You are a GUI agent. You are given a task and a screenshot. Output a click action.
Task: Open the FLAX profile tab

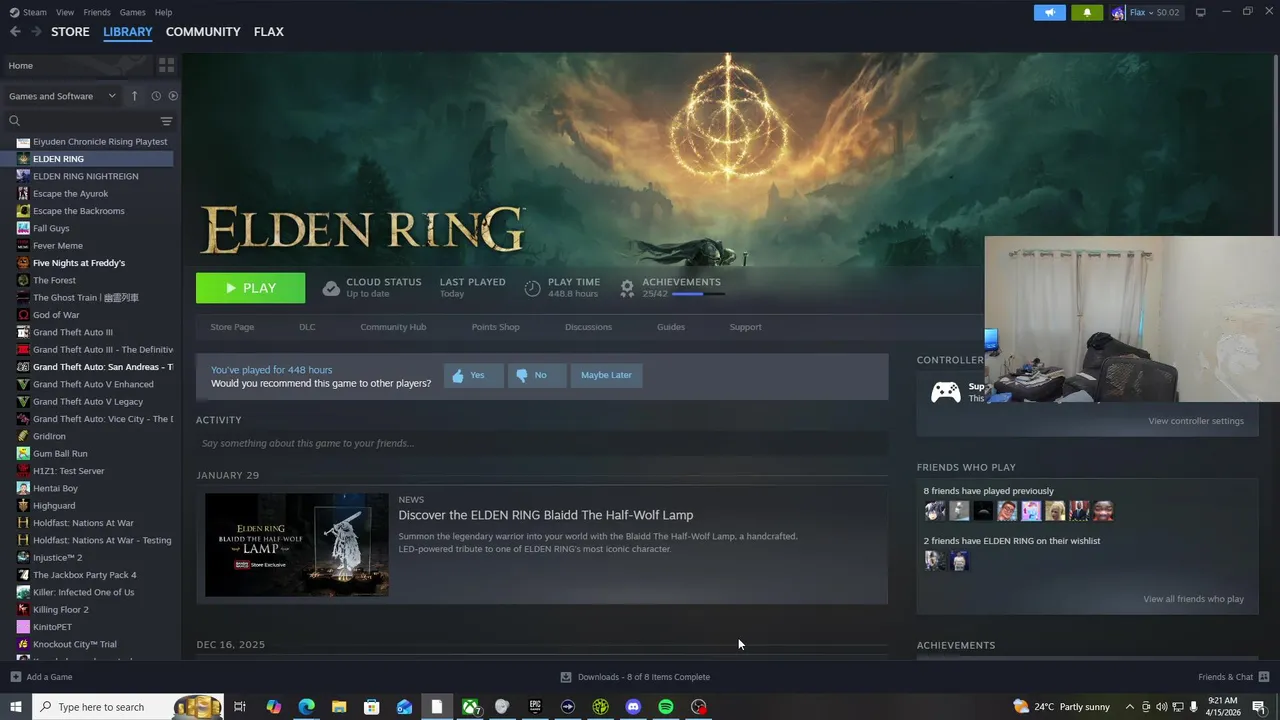point(269,32)
